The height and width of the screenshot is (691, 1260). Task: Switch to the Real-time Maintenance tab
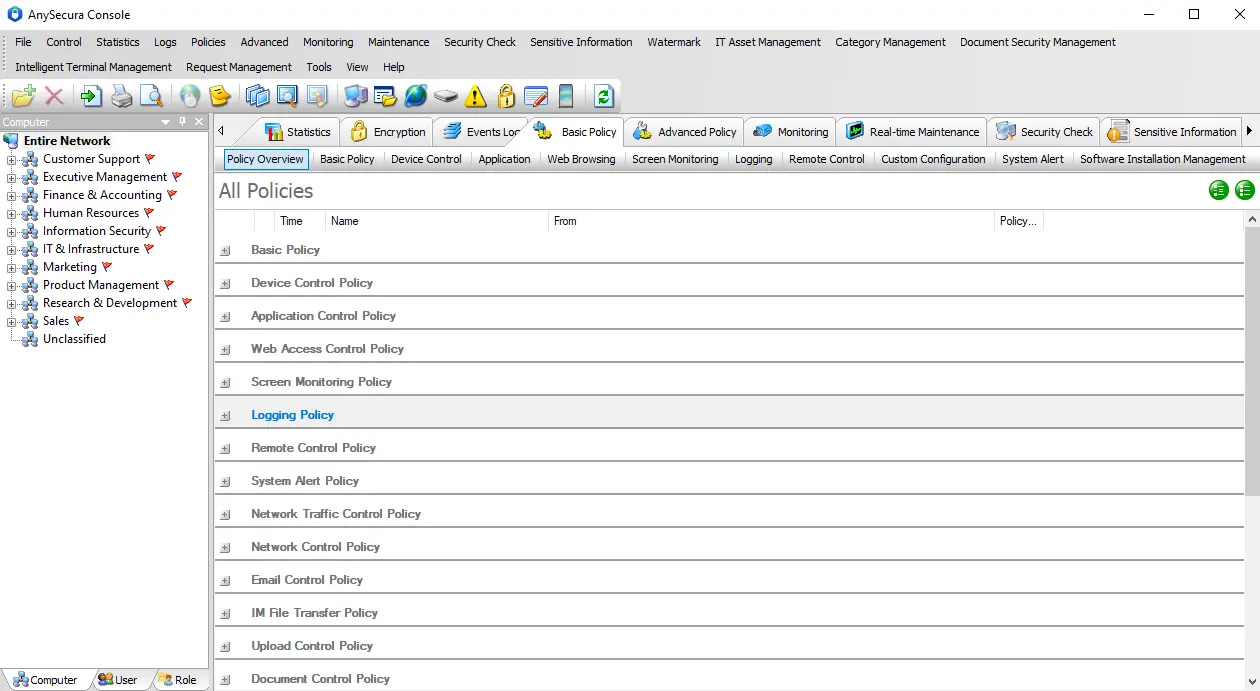point(913,132)
